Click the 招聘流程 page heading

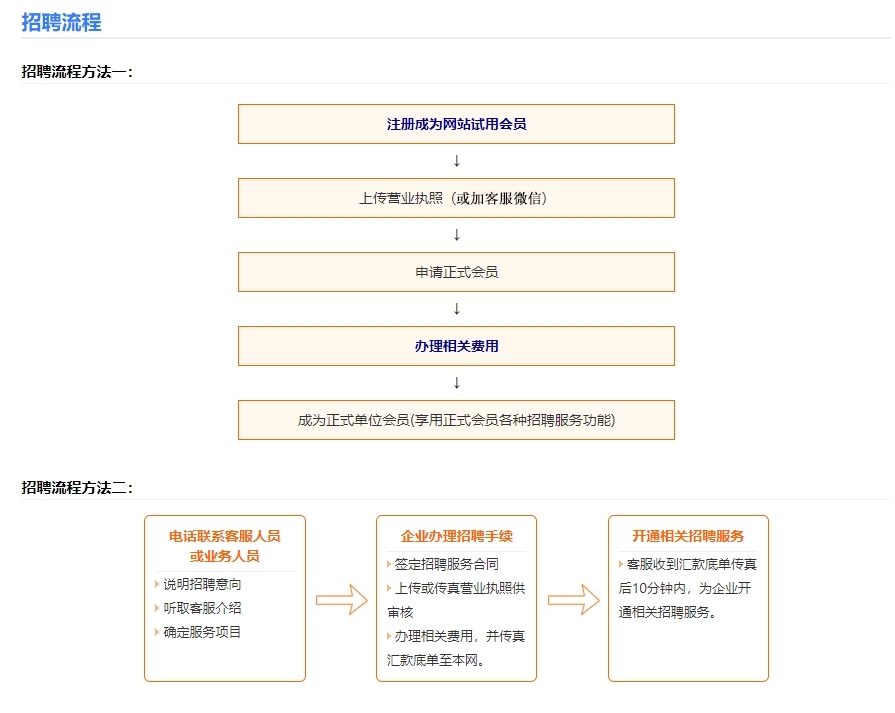click(61, 22)
